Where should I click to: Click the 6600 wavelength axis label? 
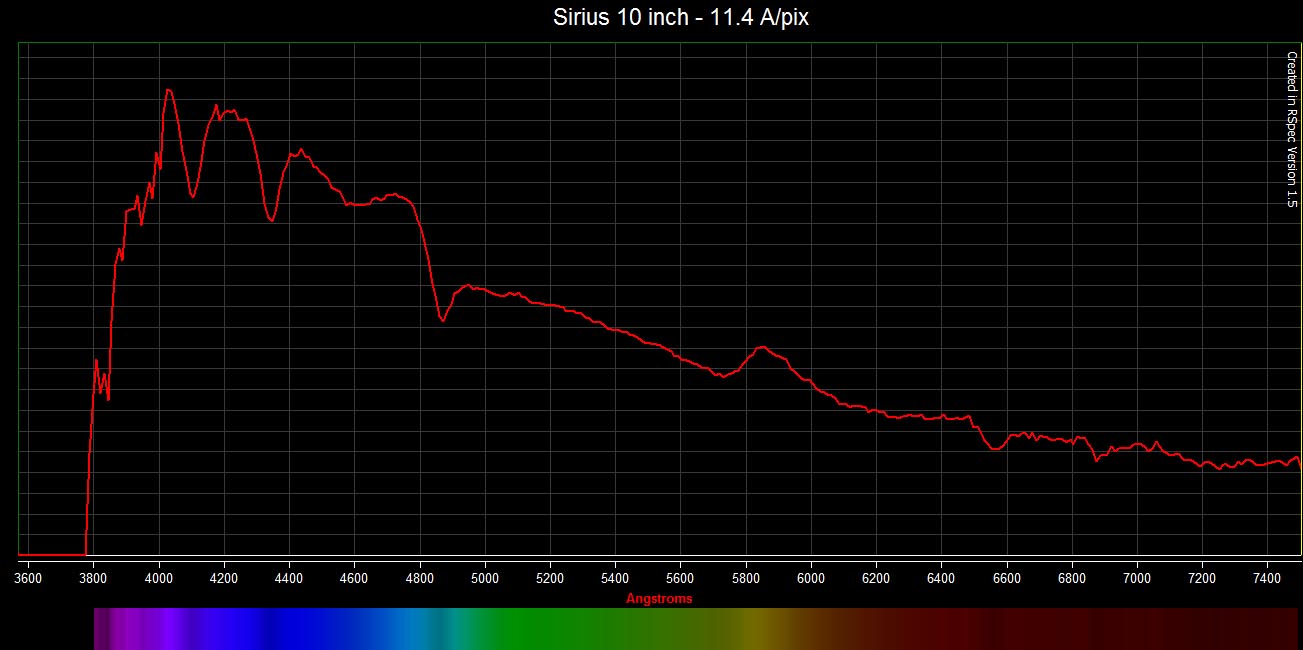(1006, 578)
